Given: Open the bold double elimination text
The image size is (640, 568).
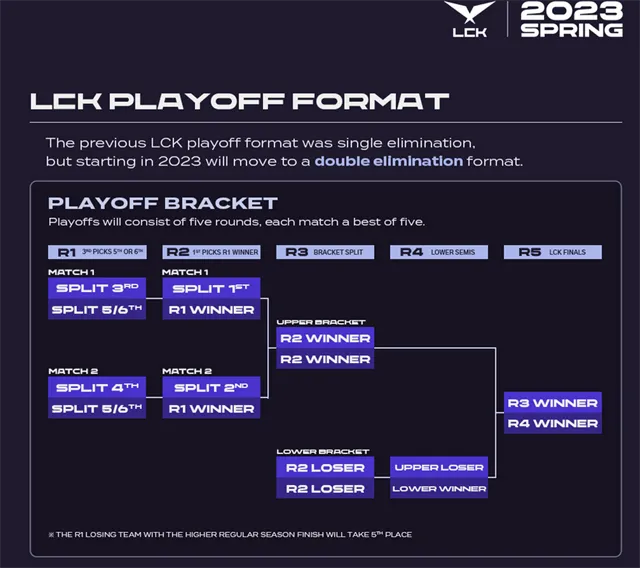Looking at the screenshot, I should click(389, 160).
